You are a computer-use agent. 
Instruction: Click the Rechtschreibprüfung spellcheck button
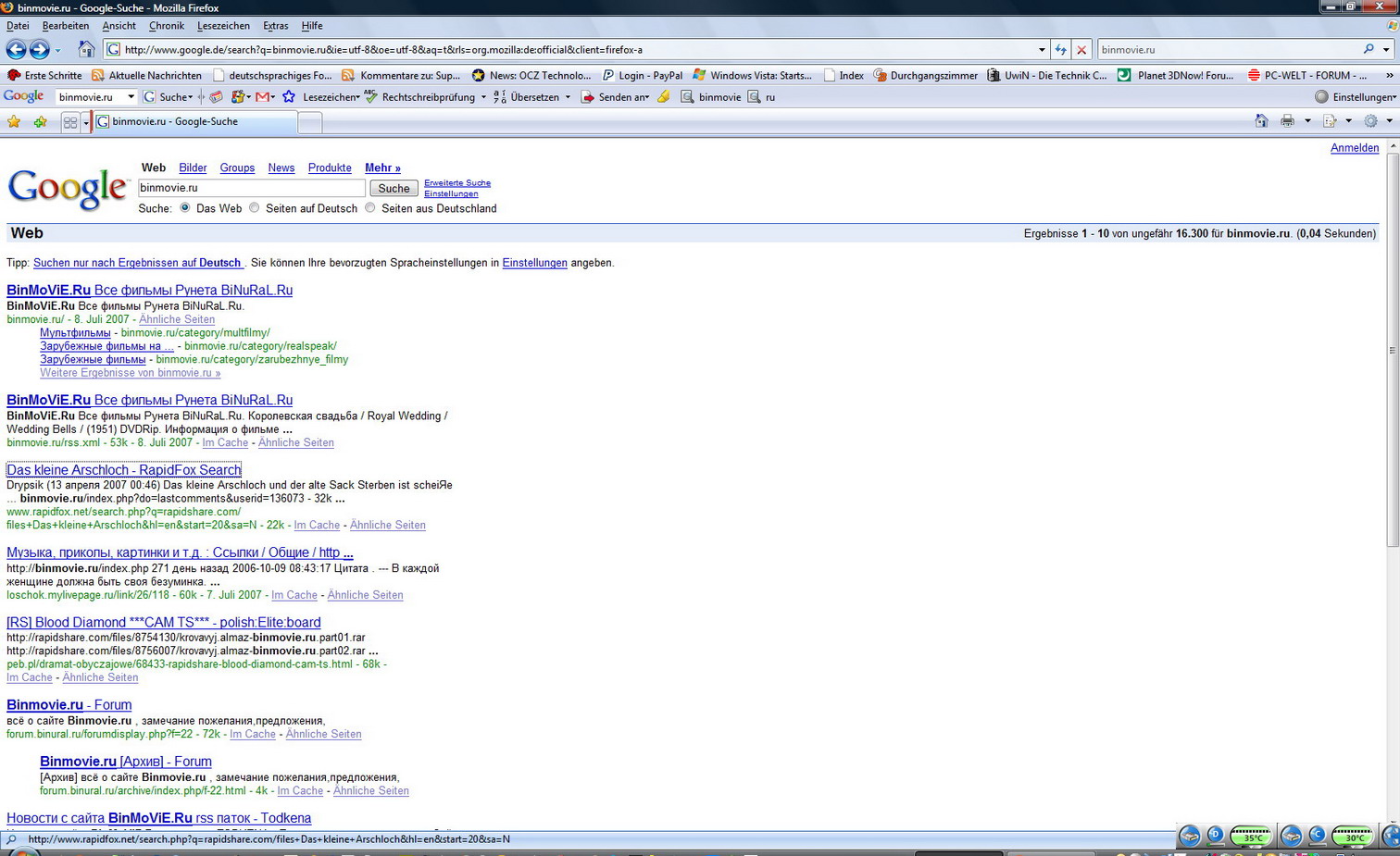419,96
